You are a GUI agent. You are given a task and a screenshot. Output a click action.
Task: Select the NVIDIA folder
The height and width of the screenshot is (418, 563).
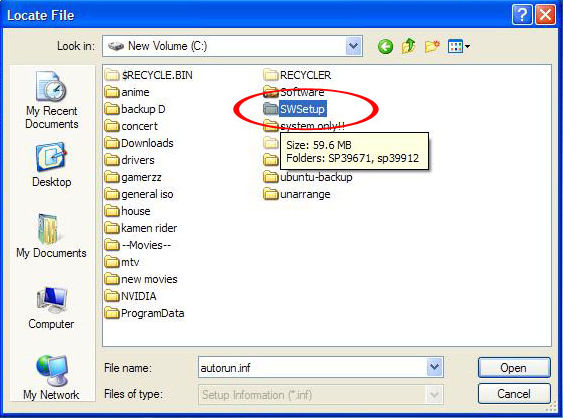tap(131, 296)
